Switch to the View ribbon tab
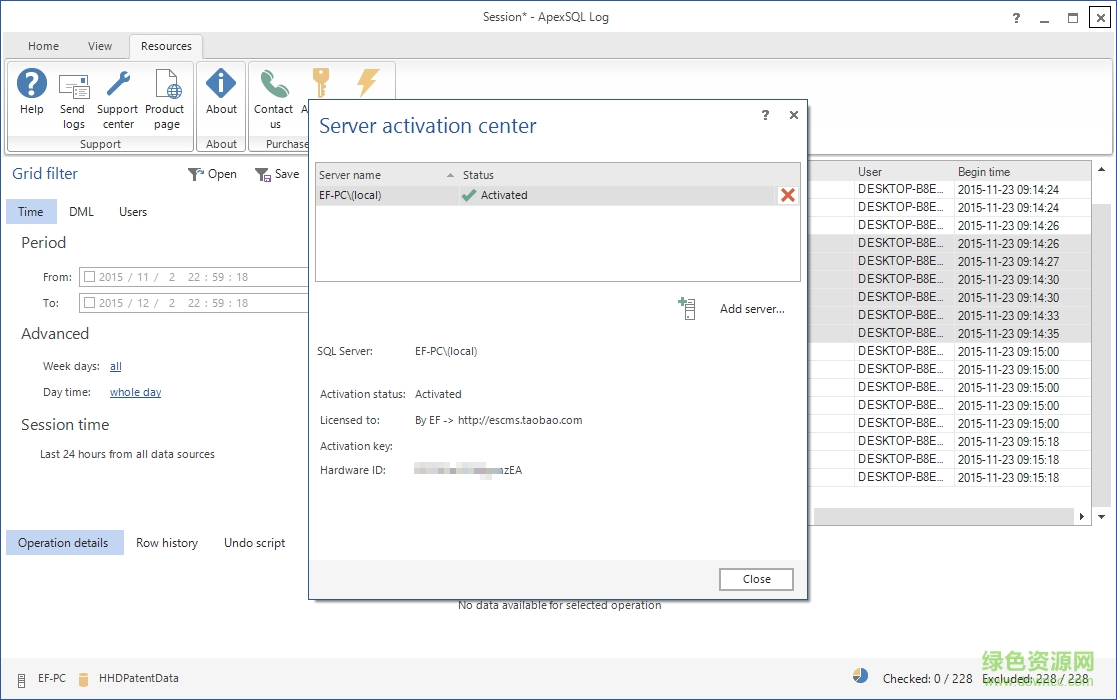The width and height of the screenshot is (1117, 700). point(100,46)
